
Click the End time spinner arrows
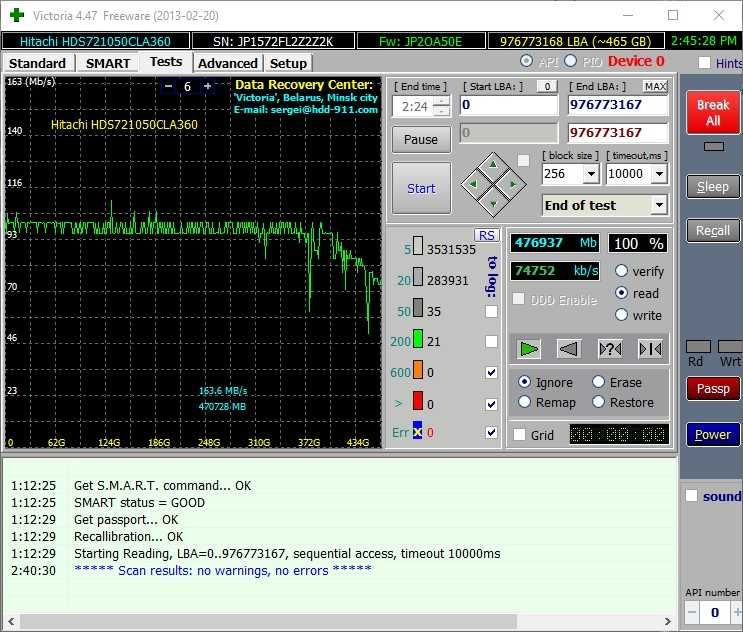click(x=442, y=106)
